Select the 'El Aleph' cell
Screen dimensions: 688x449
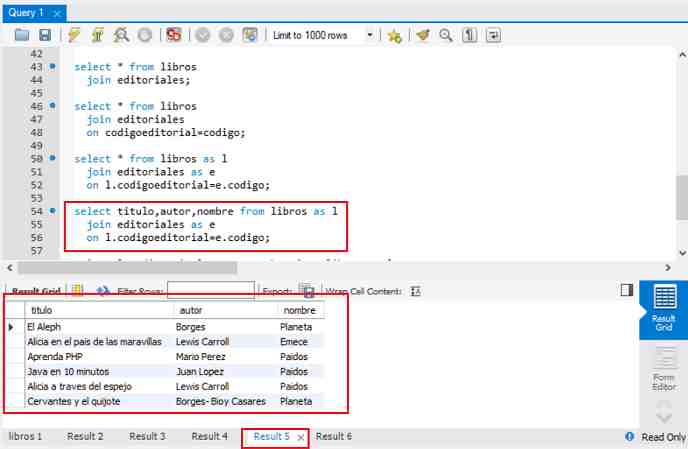click(x=99, y=327)
